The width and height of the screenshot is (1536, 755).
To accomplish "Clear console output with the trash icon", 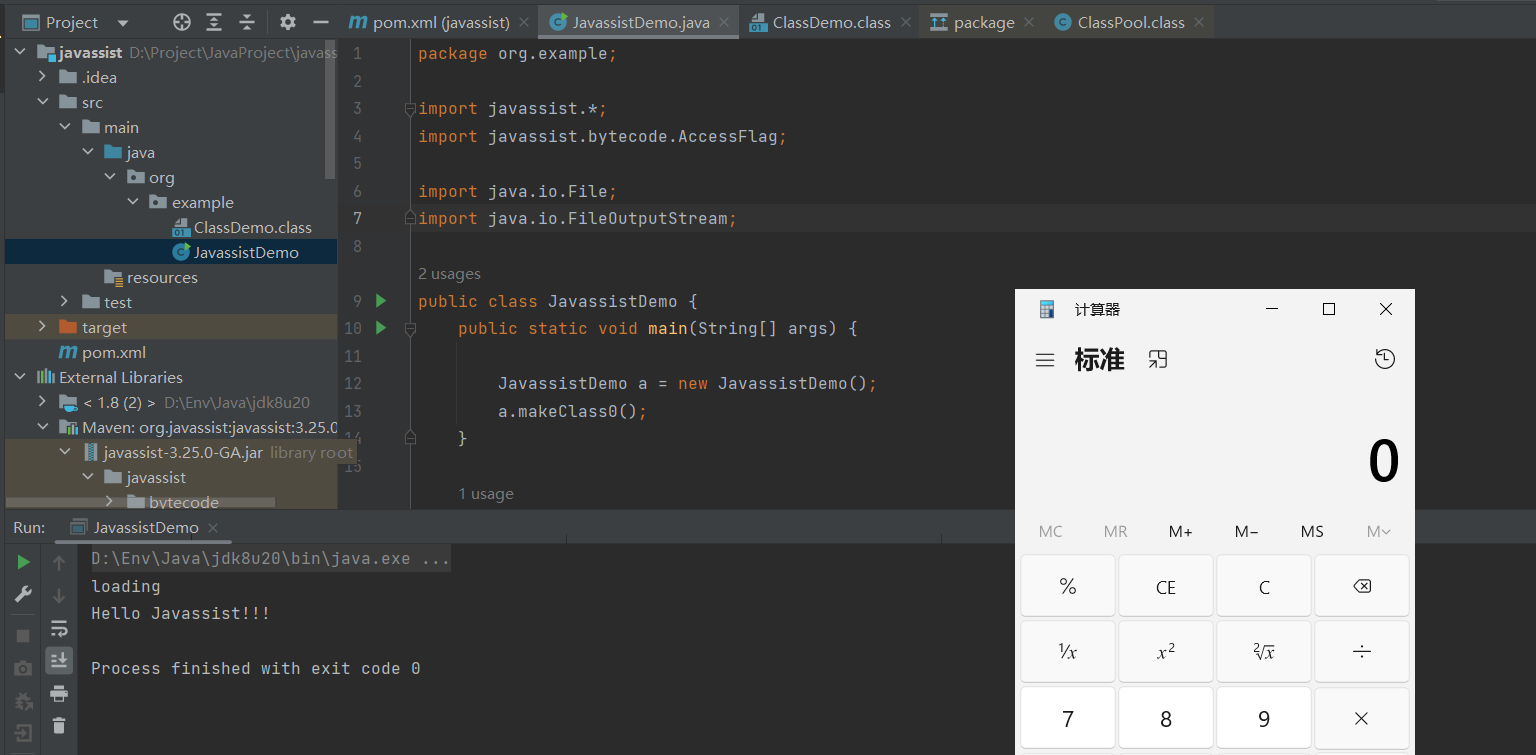I will coord(59,725).
